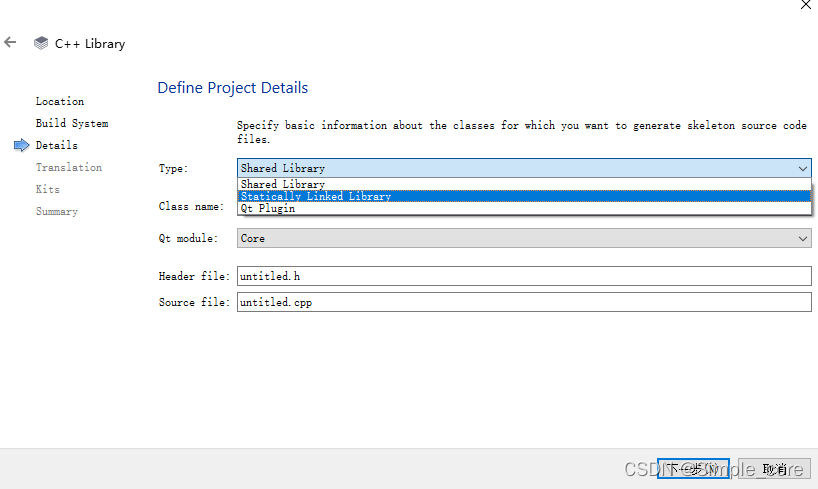Select the Kits wizard step
This screenshot has width=818, height=489.
pyautogui.click(x=47, y=189)
